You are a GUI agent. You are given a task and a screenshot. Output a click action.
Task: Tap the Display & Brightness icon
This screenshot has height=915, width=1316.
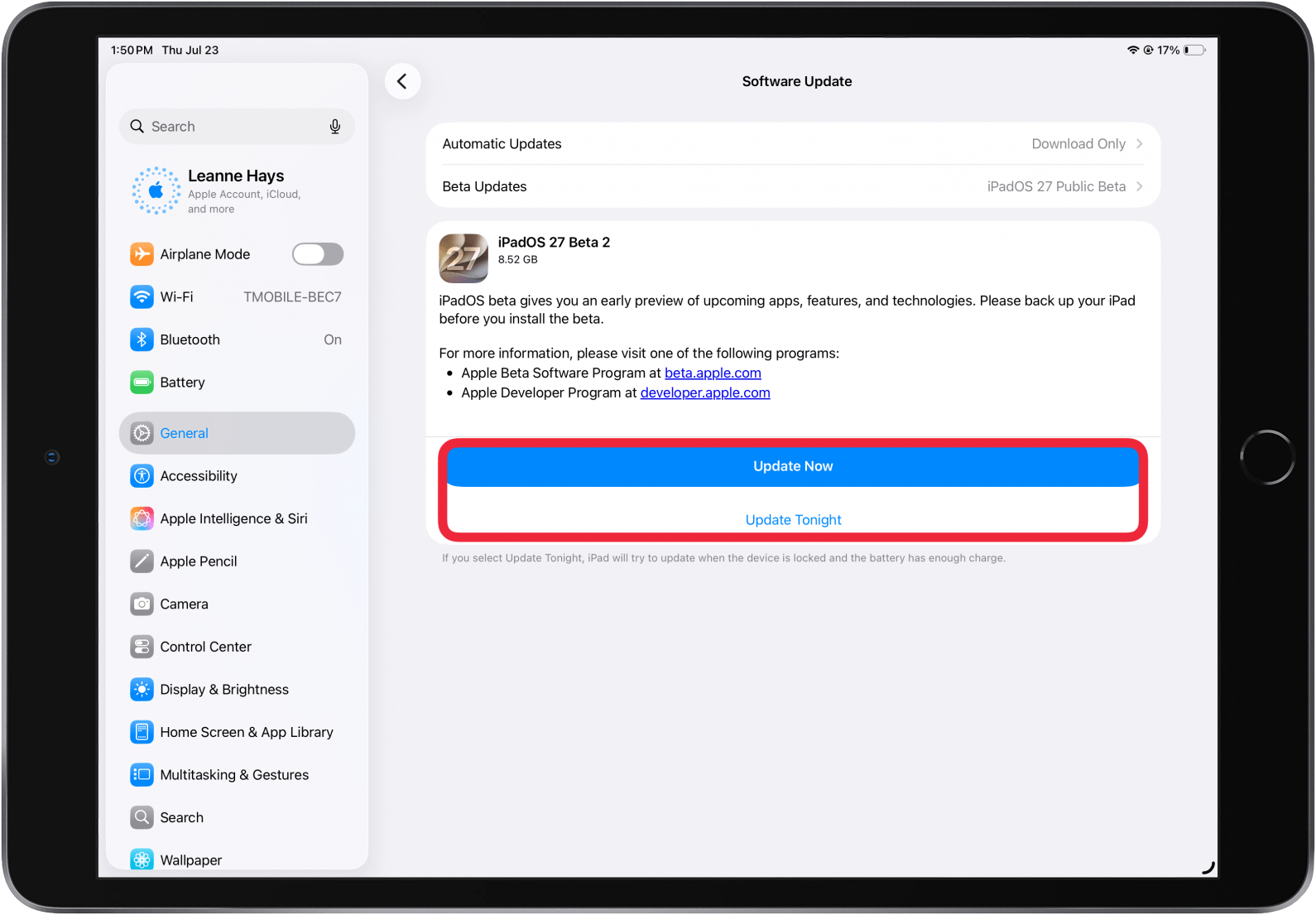(142, 690)
